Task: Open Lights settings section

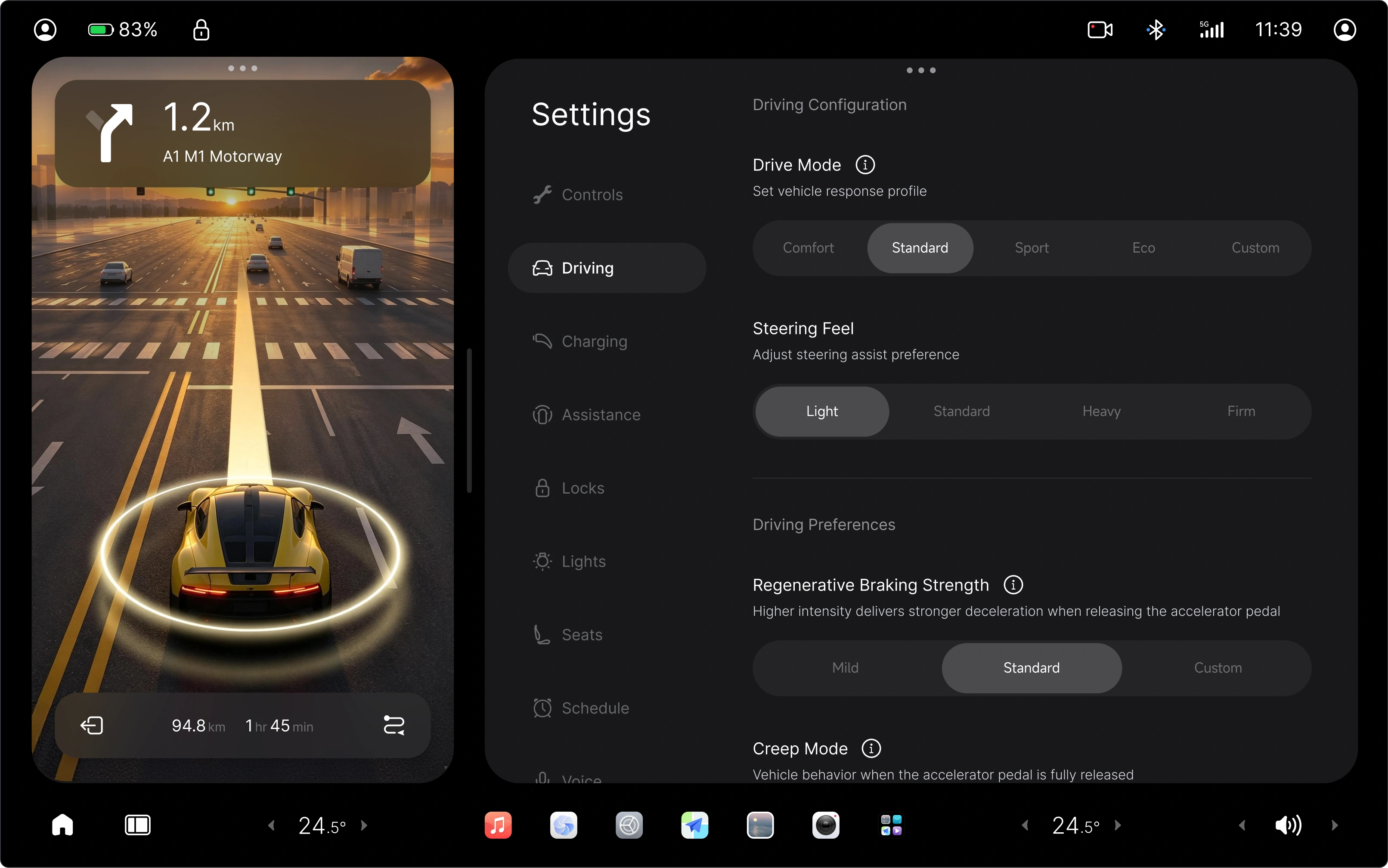Action: click(x=607, y=562)
